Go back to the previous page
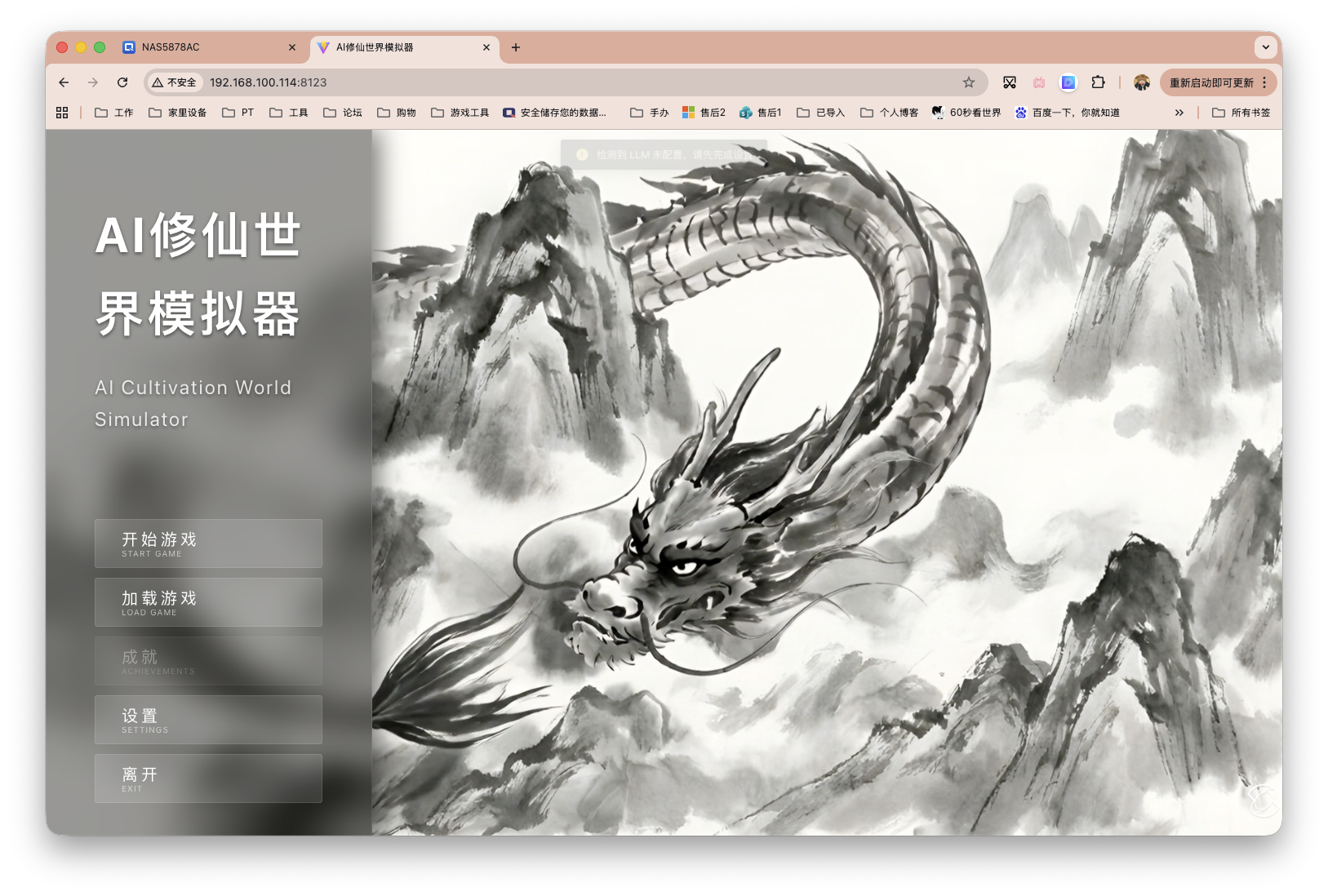The width and height of the screenshot is (1328, 896). coord(63,82)
